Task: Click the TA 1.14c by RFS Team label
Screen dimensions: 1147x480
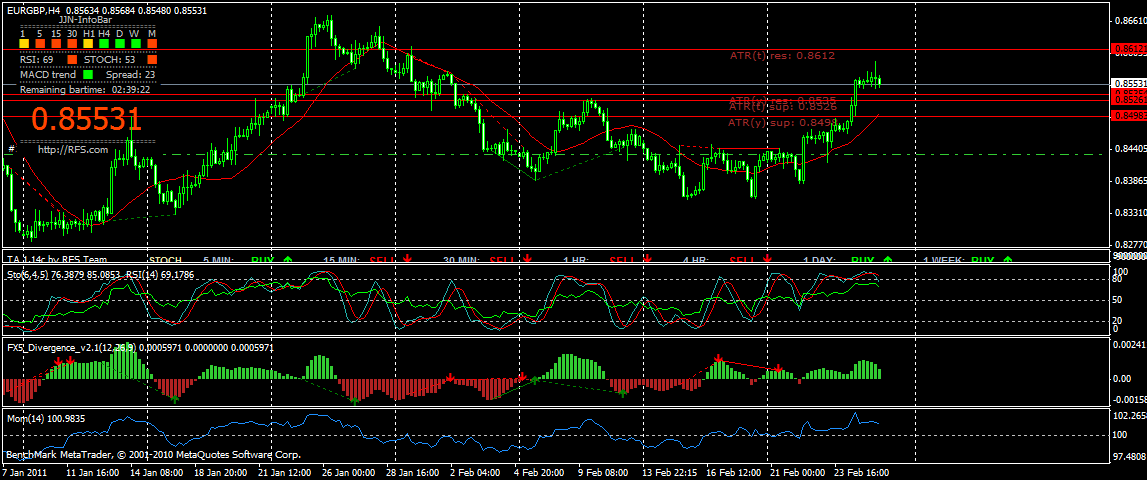Action: pos(57,259)
